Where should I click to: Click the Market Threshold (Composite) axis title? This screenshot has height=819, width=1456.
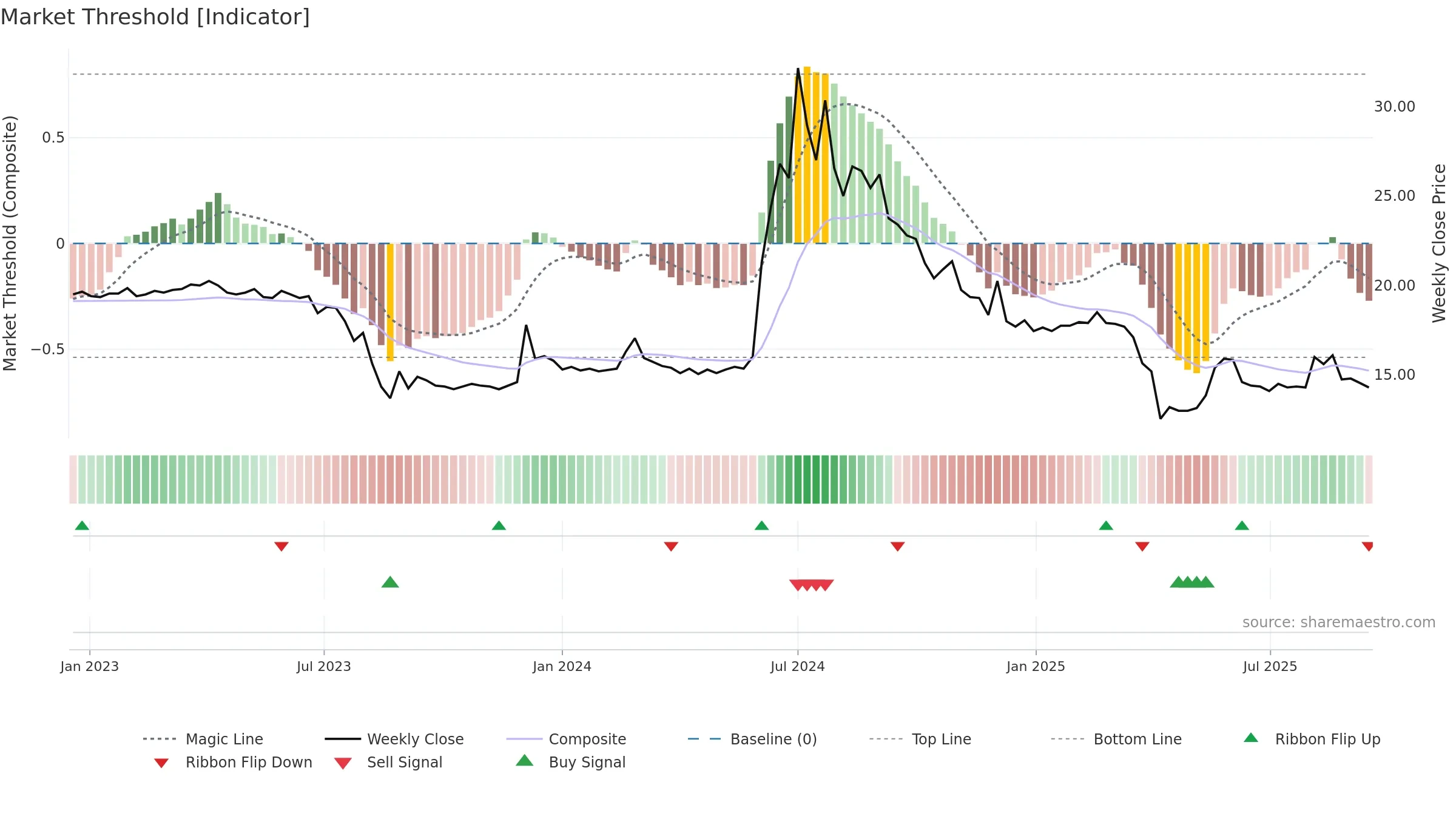(10, 243)
